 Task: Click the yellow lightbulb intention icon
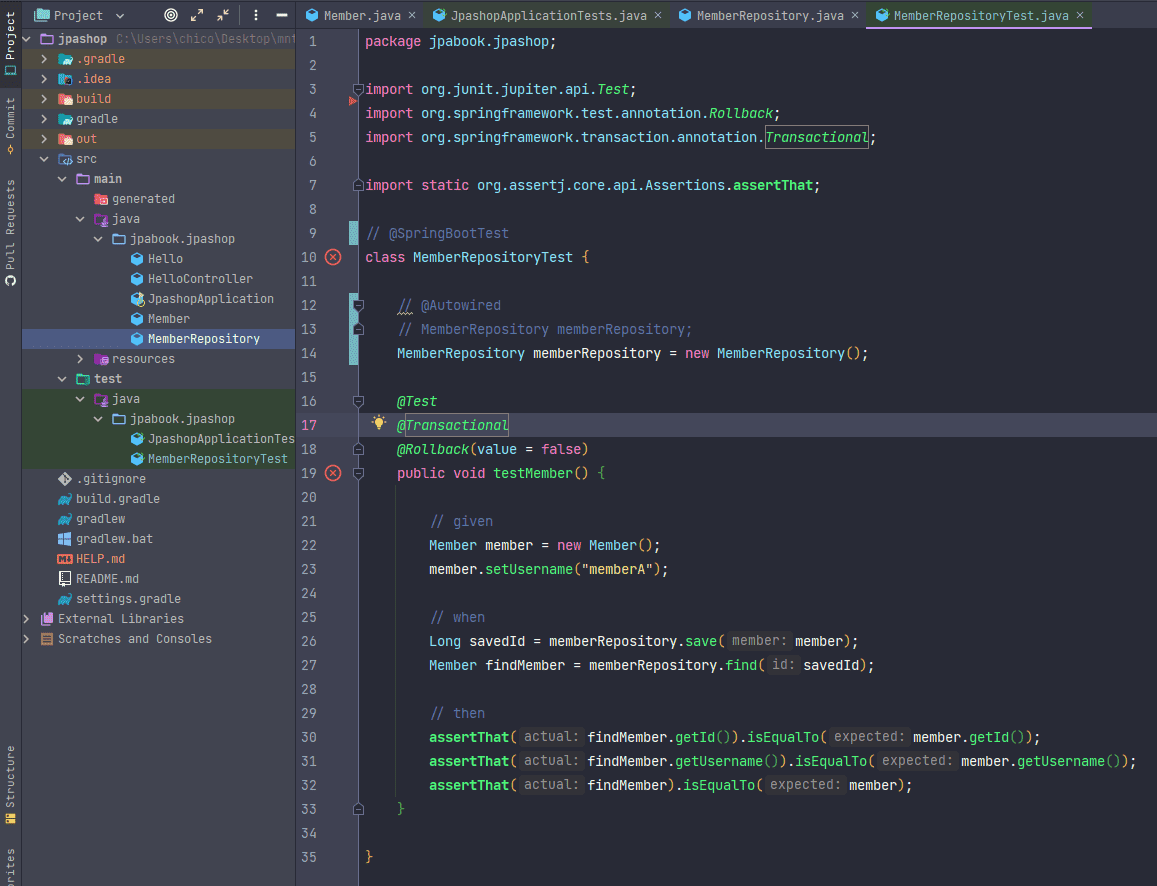click(379, 423)
